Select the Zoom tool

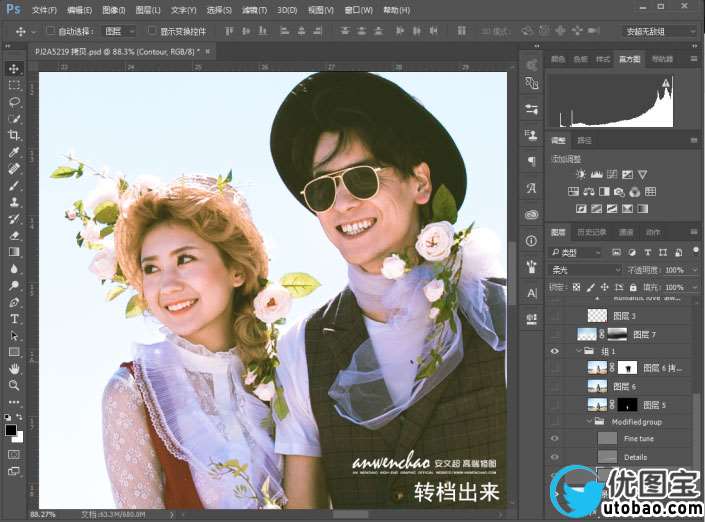pyautogui.click(x=14, y=385)
